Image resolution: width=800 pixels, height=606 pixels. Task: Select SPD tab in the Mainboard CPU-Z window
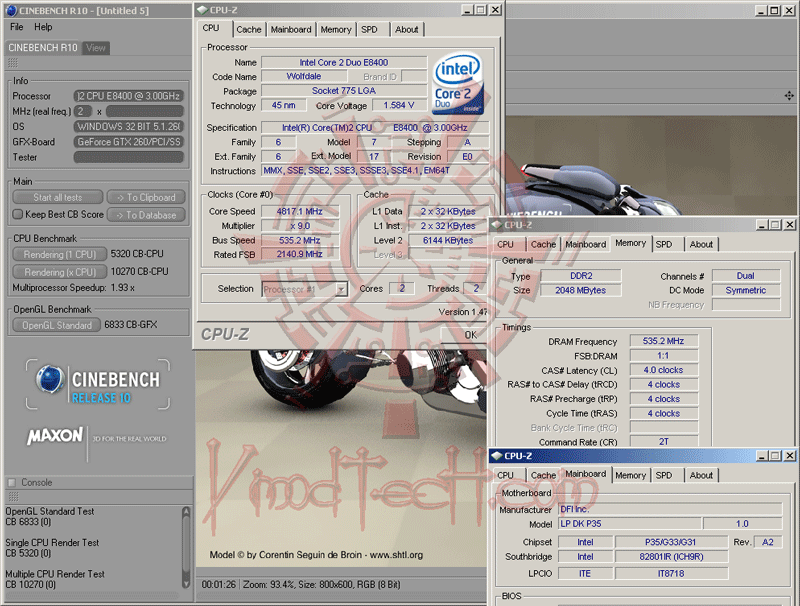(x=664, y=475)
